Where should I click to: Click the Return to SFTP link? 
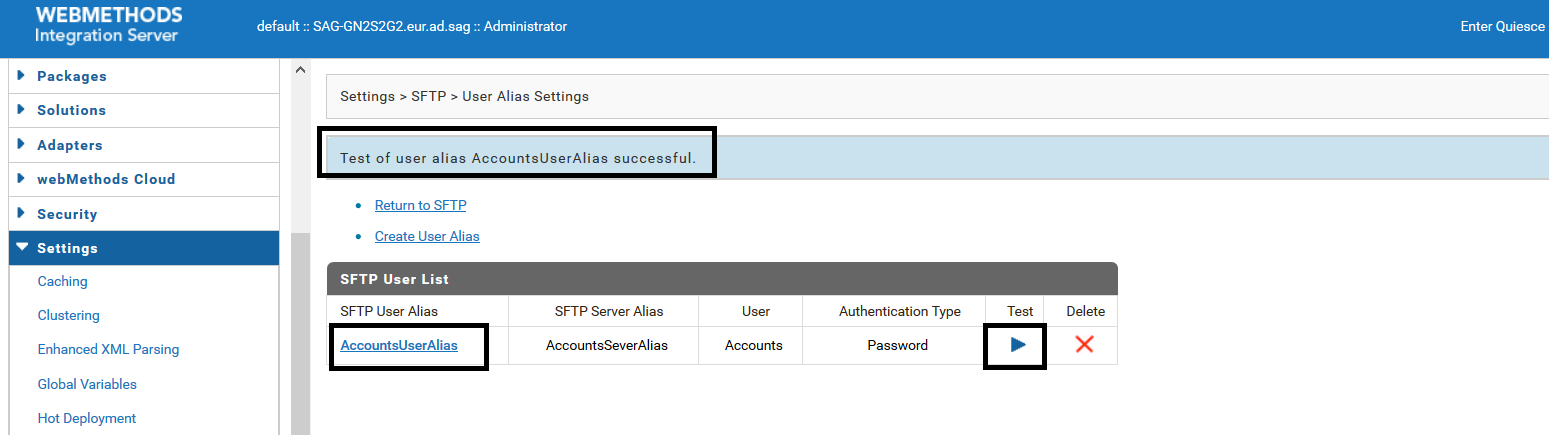(x=420, y=205)
